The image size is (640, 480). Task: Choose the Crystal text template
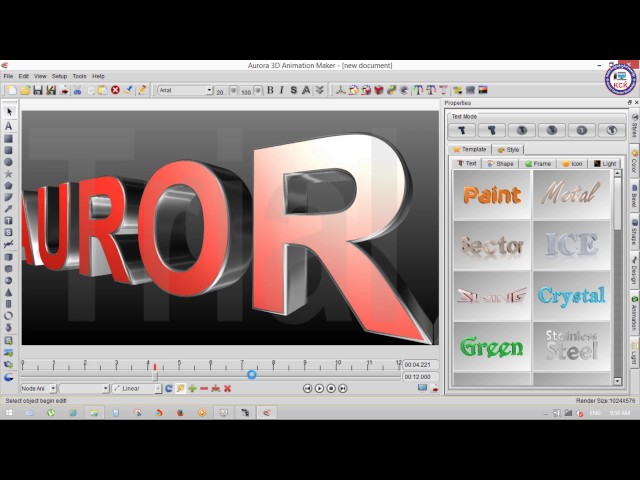(x=571, y=296)
